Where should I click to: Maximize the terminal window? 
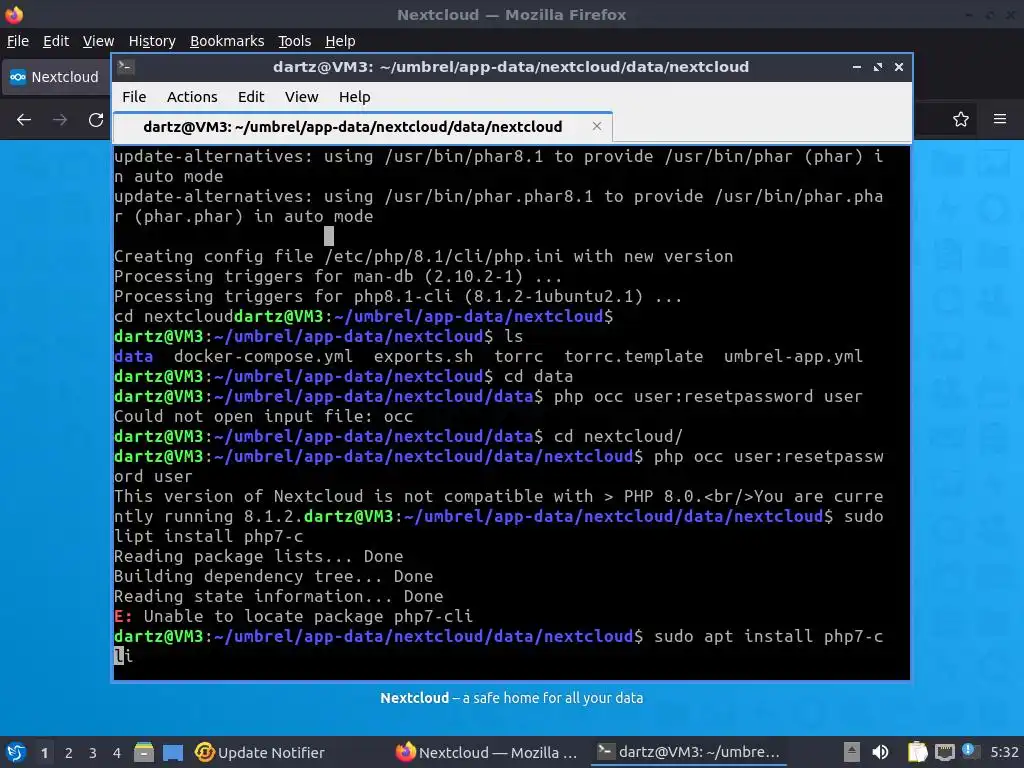878,67
